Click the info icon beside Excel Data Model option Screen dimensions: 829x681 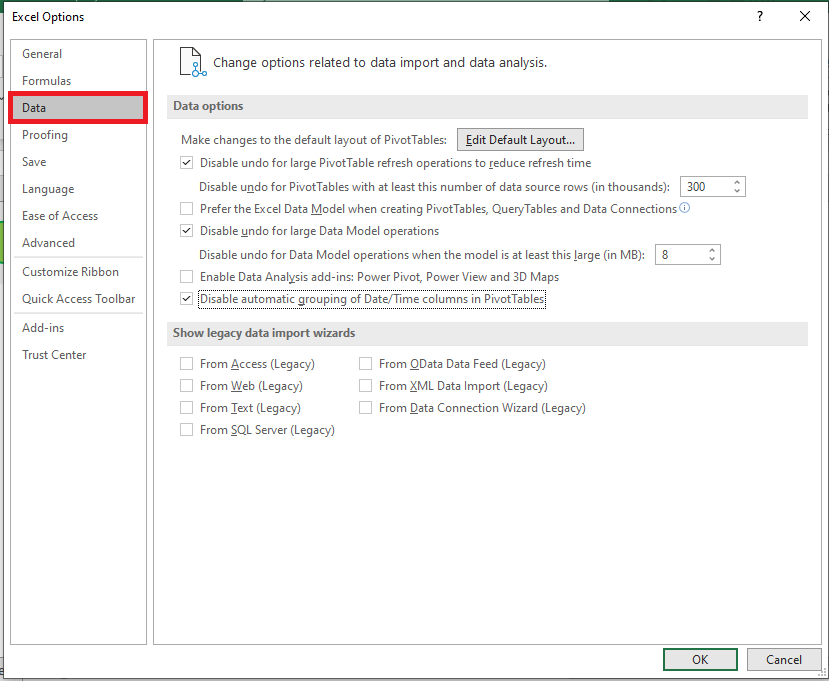click(685, 208)
